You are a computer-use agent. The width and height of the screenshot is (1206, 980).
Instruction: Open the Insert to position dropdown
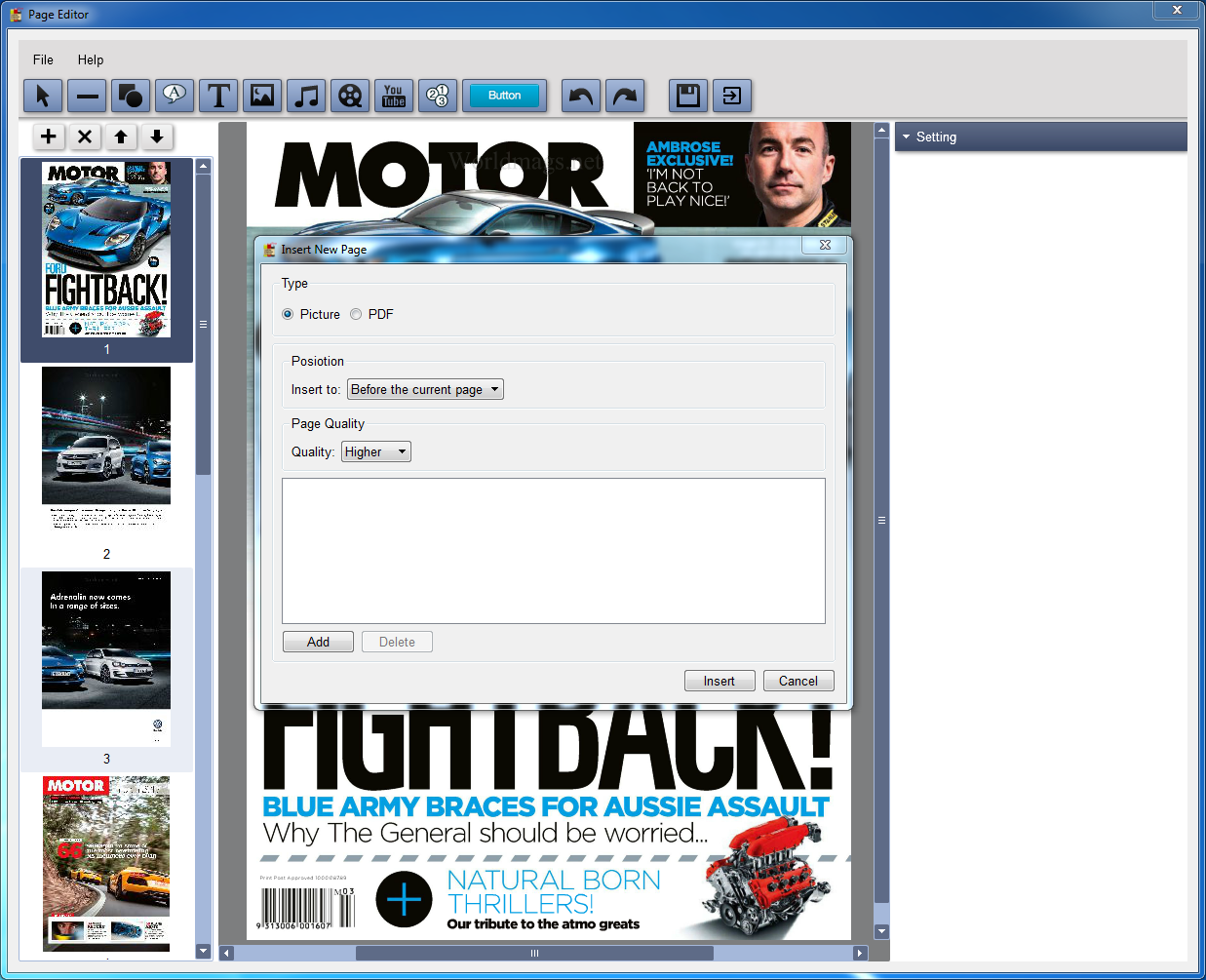coord(425,389)
